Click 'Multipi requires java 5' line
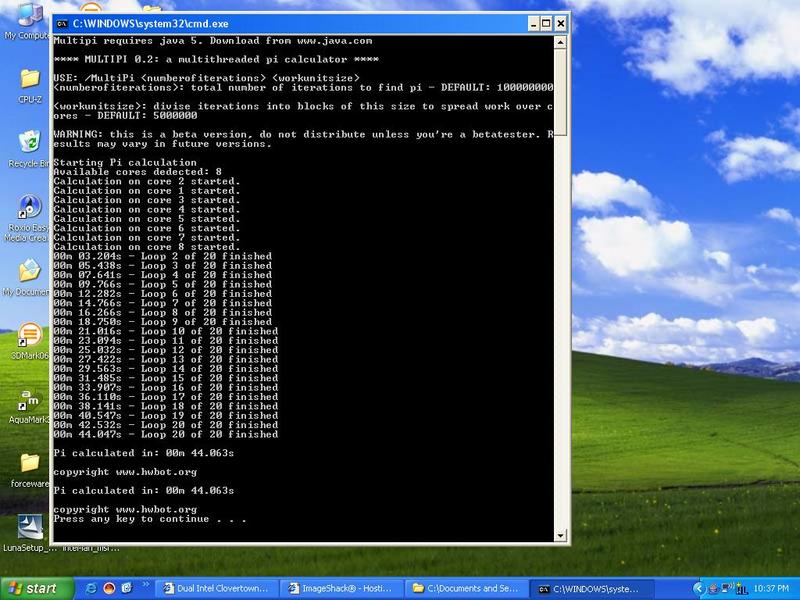 pyautogui.click(x=213, y=41)
